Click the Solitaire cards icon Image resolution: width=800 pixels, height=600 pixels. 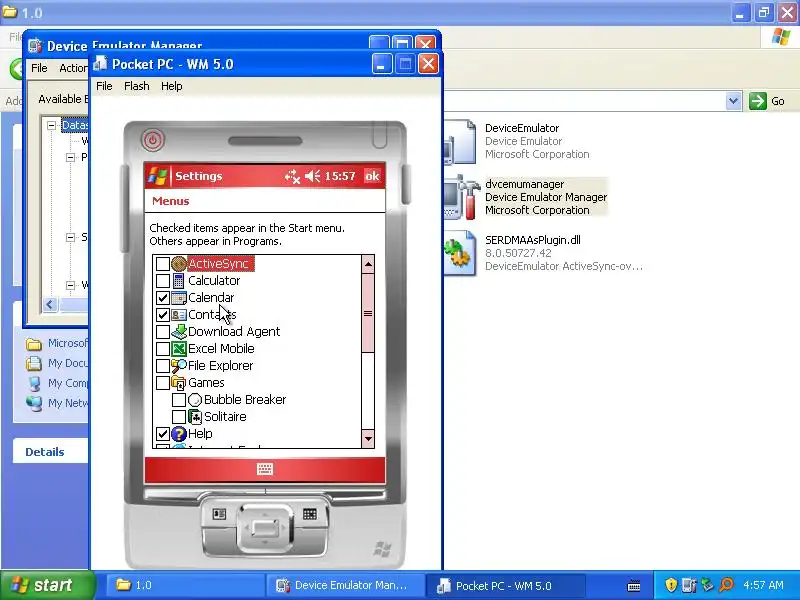click(x=195, y=417)
